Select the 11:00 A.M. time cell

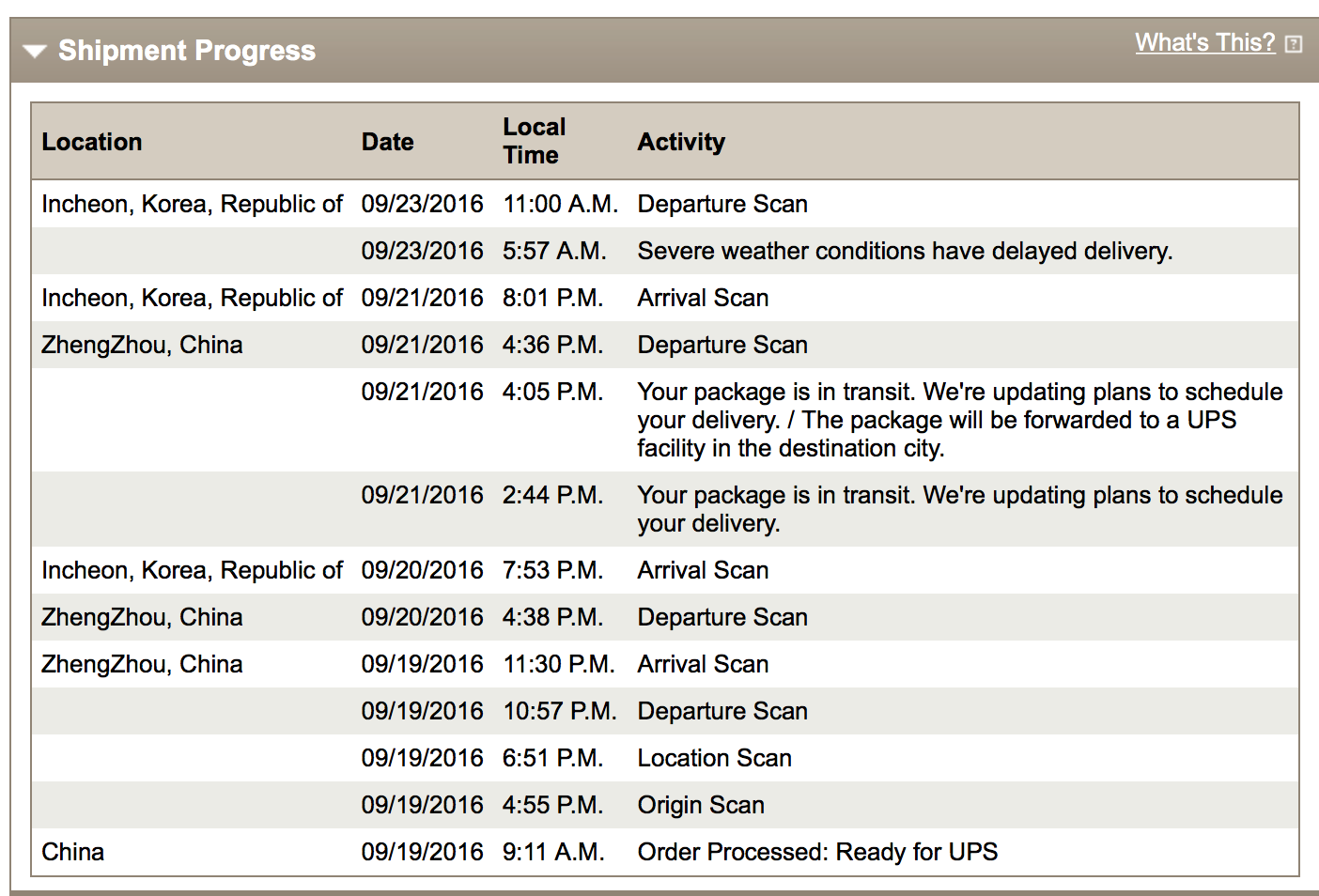560,204
